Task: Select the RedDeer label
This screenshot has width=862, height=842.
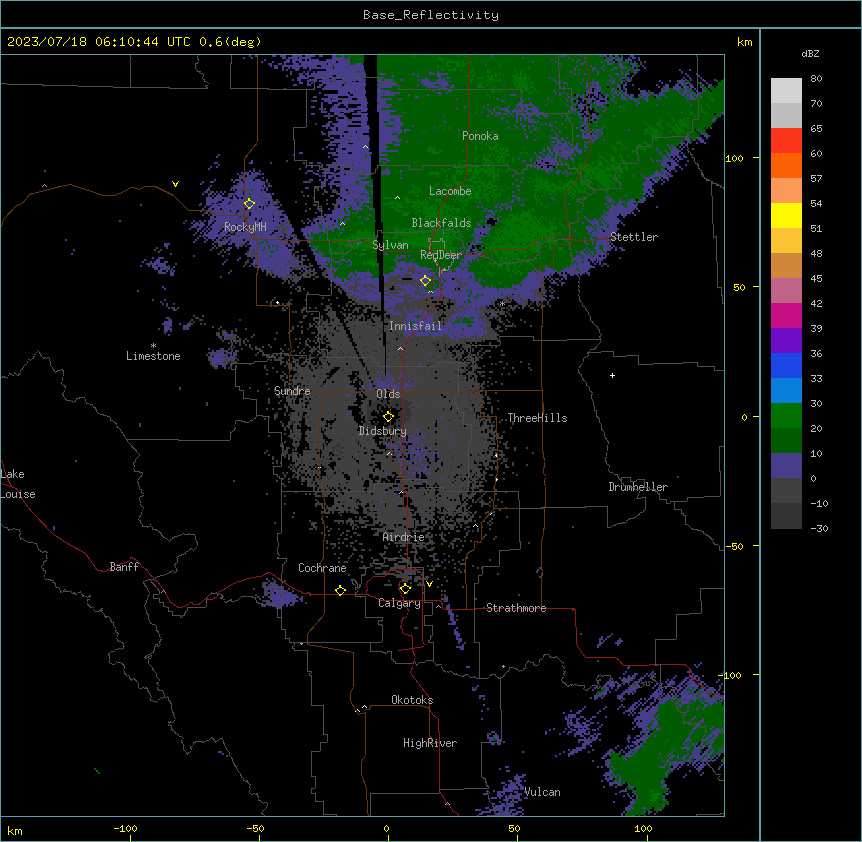Action: tap(441, 255)
